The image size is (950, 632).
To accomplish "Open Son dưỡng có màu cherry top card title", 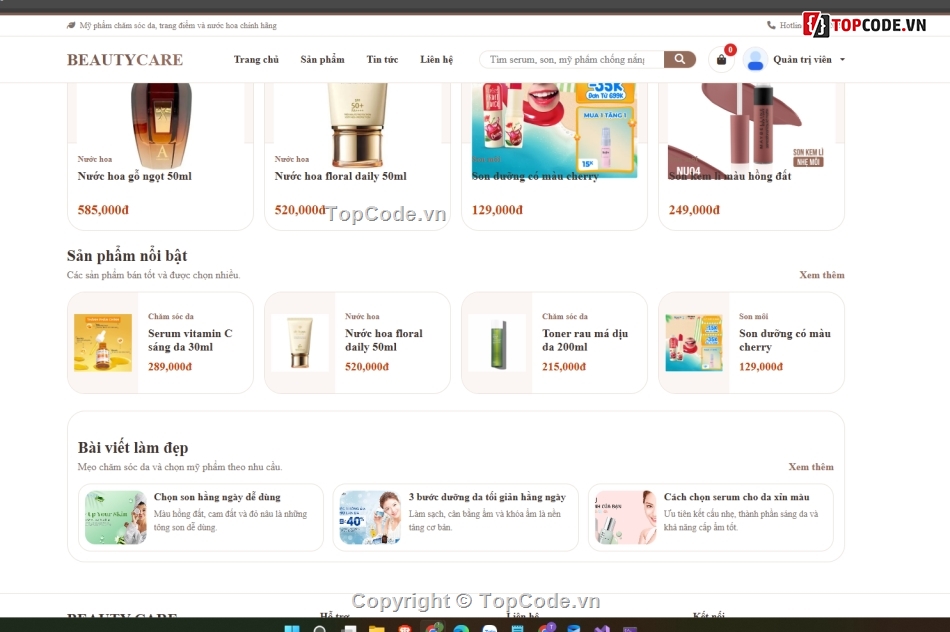I will 535,176.
